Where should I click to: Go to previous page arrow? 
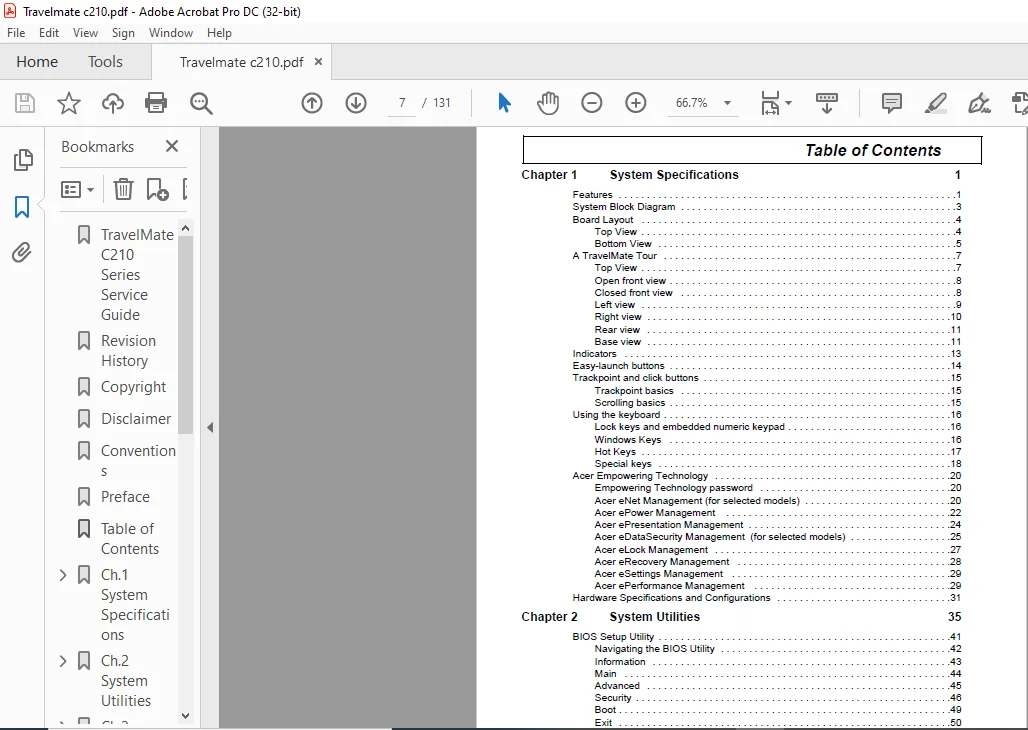click(x=312, y=103)
